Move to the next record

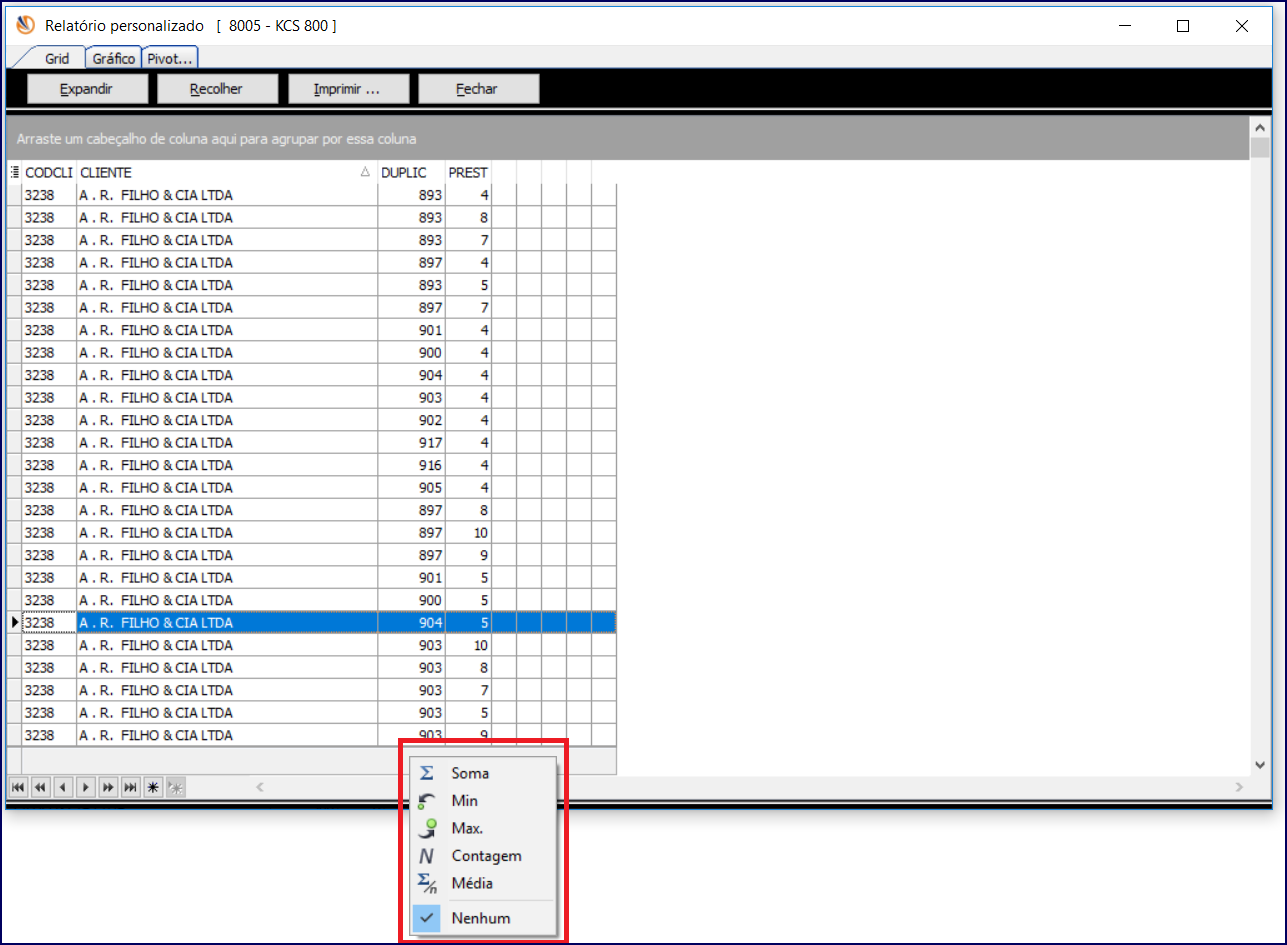click(86, 788)
